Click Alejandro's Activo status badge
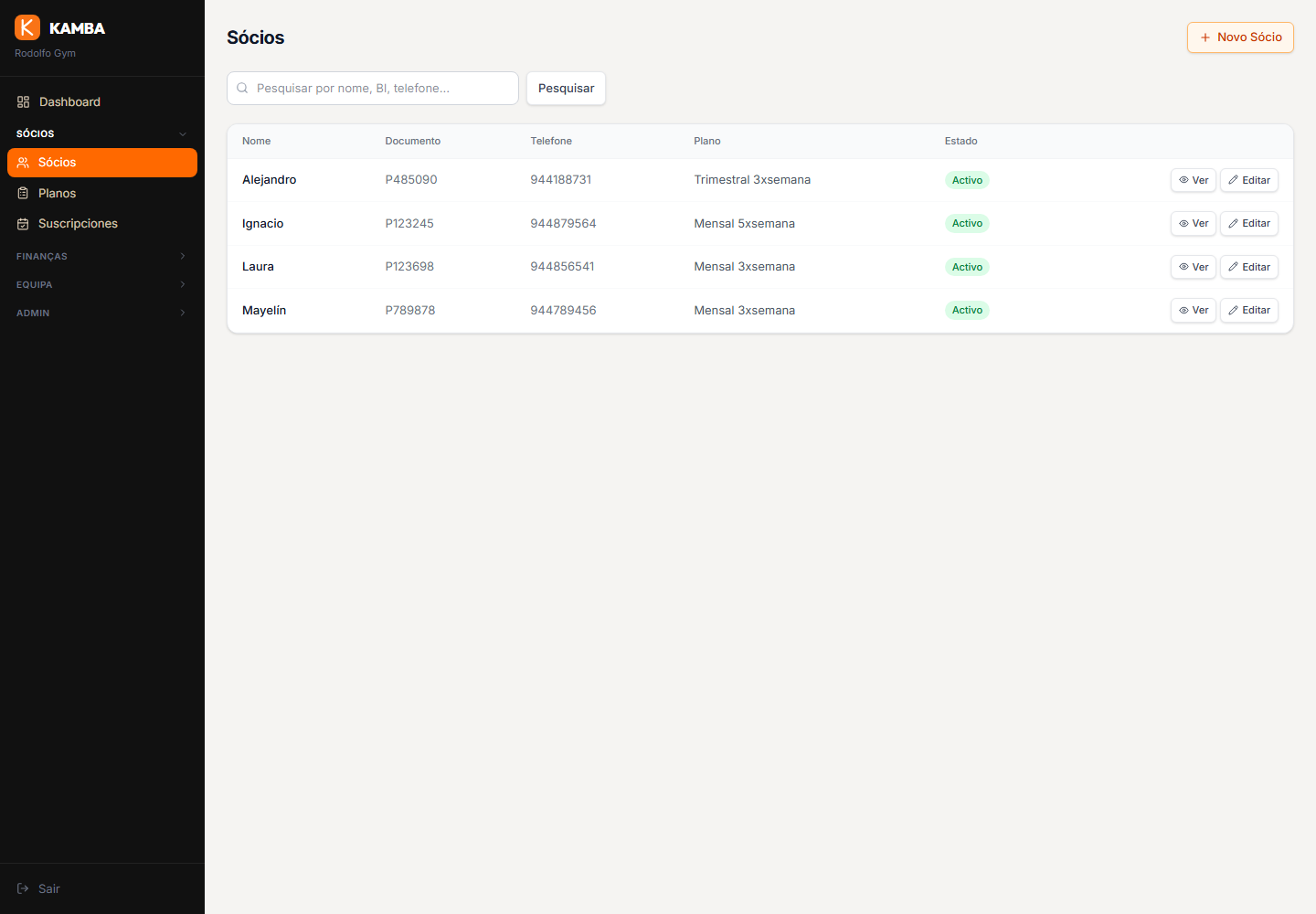This screenshot has width=1316, height=914. click(x=967, y=180)
